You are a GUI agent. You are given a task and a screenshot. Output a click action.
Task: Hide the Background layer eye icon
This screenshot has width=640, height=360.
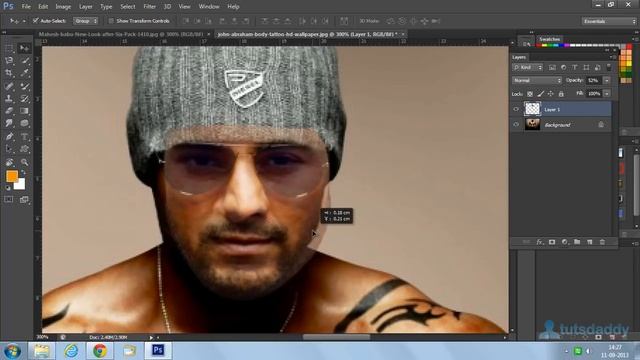coord(516,125)
